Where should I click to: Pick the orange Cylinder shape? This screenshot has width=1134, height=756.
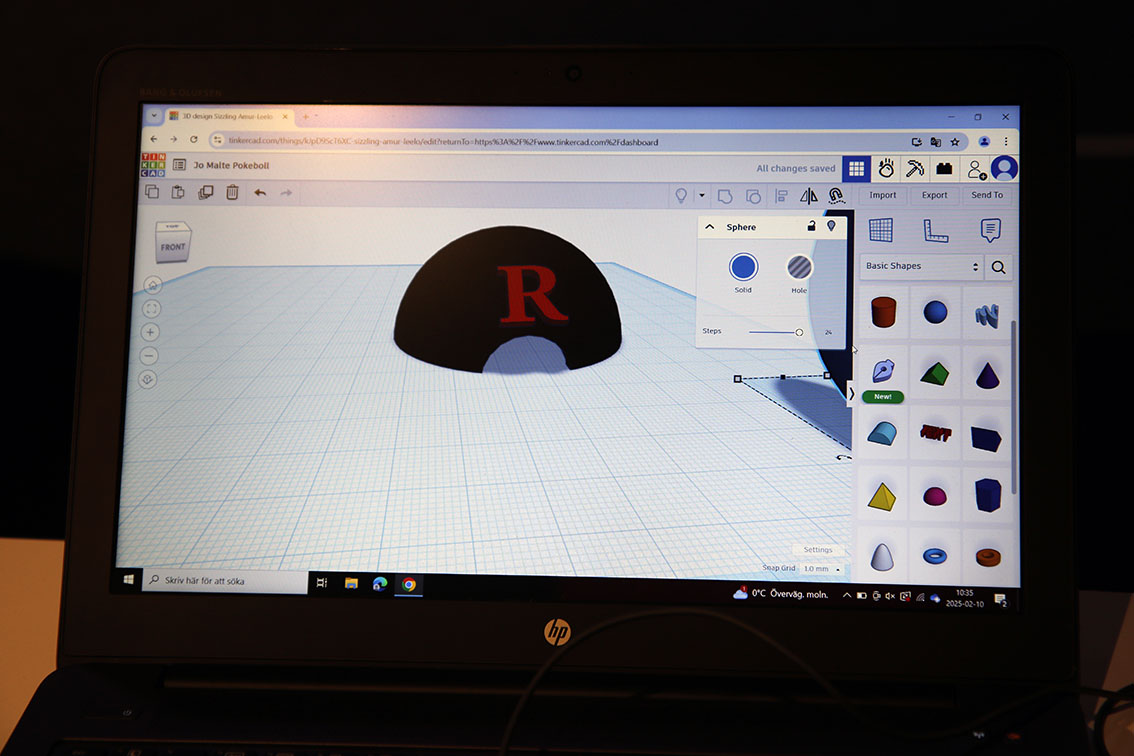[883, 313]
